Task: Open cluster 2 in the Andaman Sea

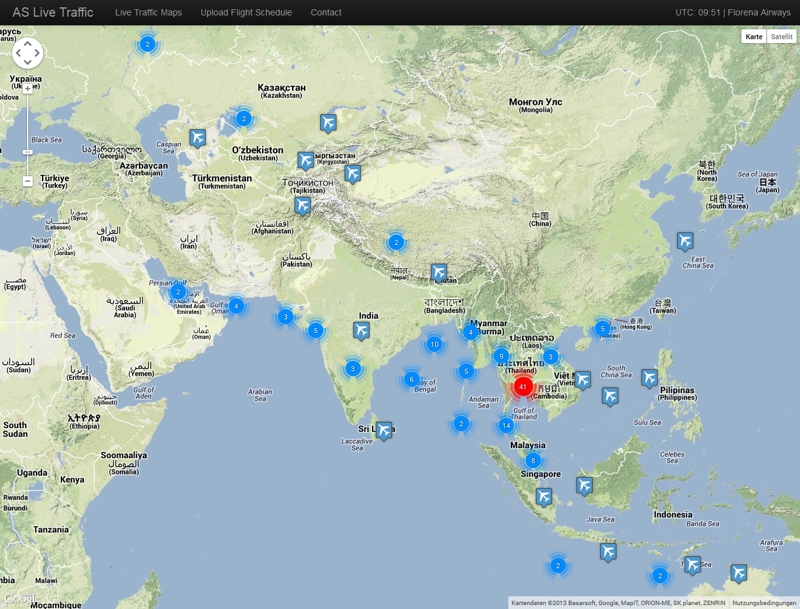Action: coord(461,423)
